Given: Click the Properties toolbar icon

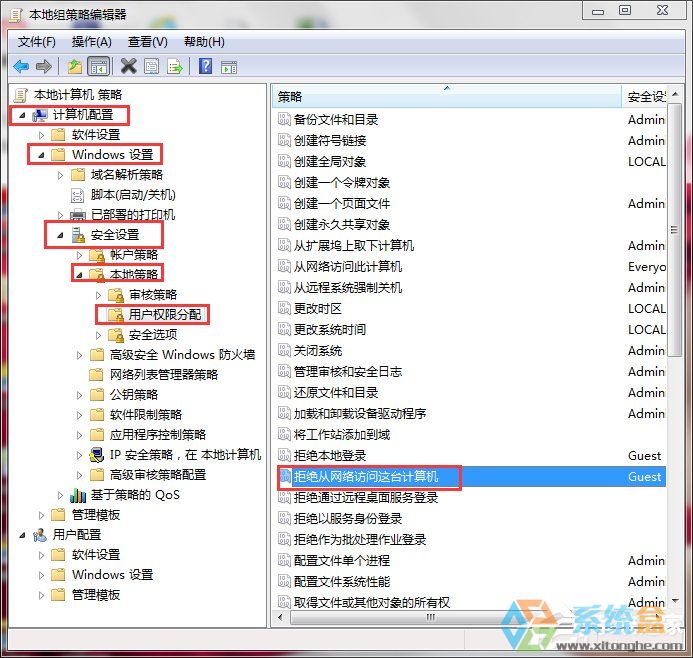Looking at the screenshot, I should (152, 67).
